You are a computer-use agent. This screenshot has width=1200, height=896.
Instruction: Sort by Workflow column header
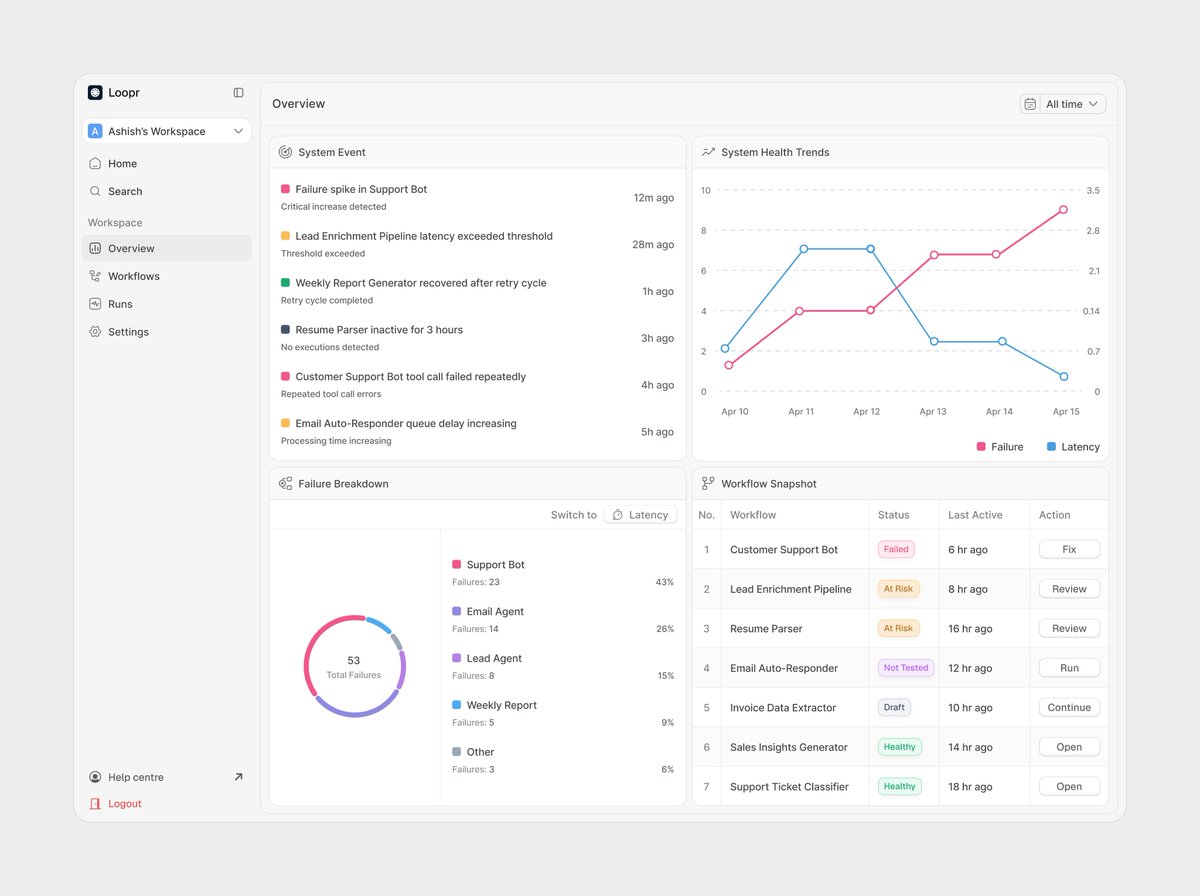click(x=753, y=515)
